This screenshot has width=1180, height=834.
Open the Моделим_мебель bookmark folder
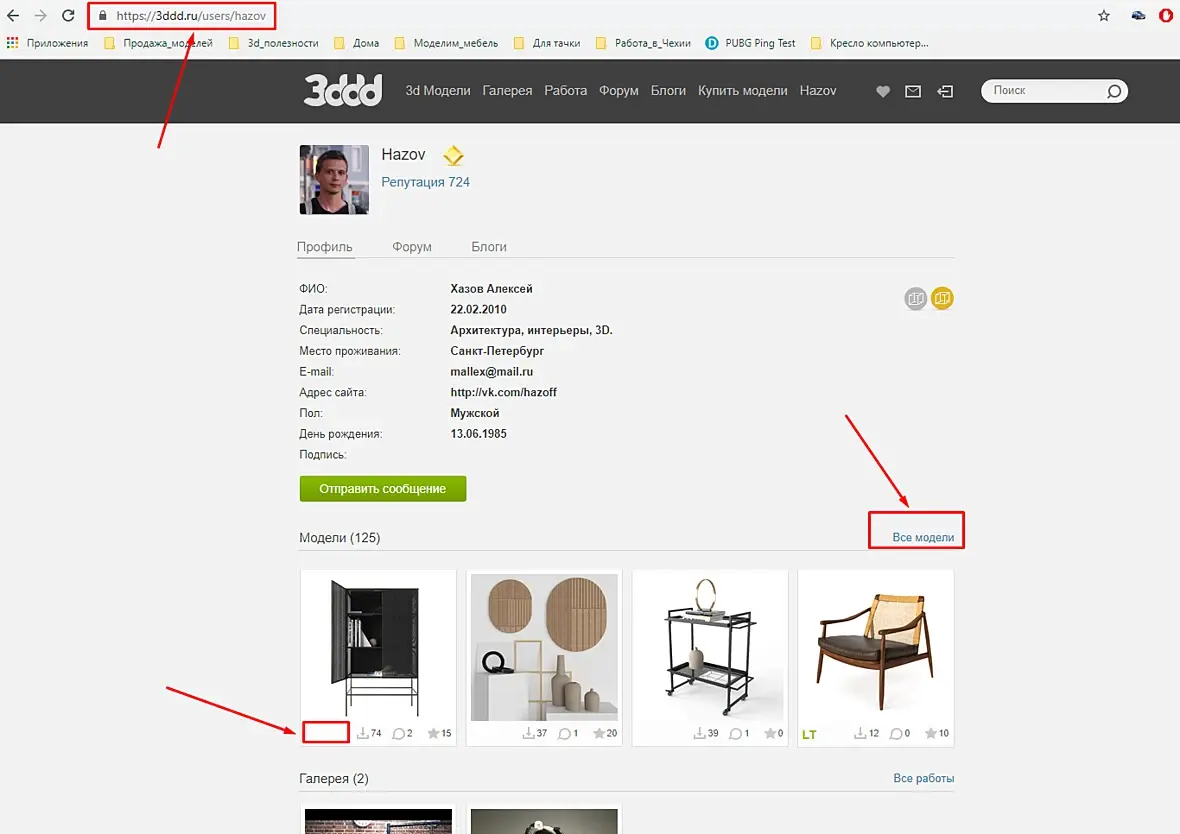446,43
